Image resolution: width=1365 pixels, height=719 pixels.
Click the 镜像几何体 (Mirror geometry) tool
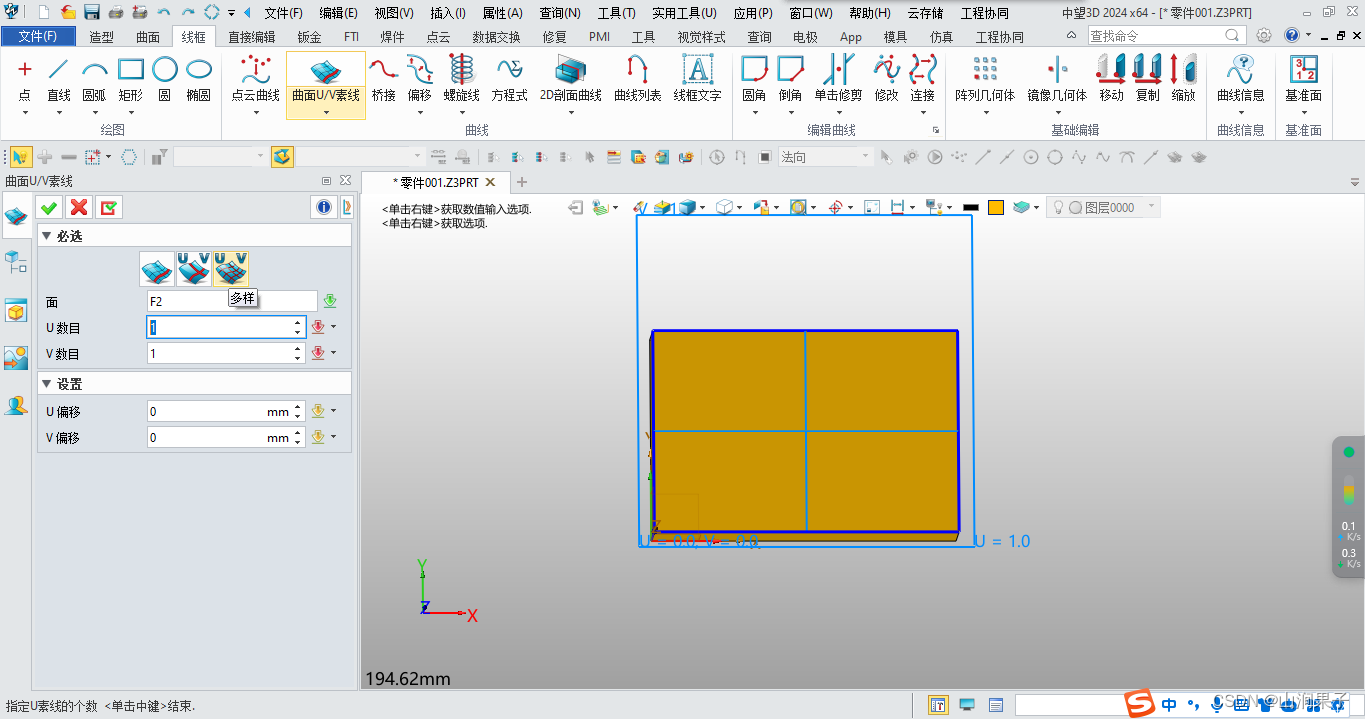(1057, 80)
